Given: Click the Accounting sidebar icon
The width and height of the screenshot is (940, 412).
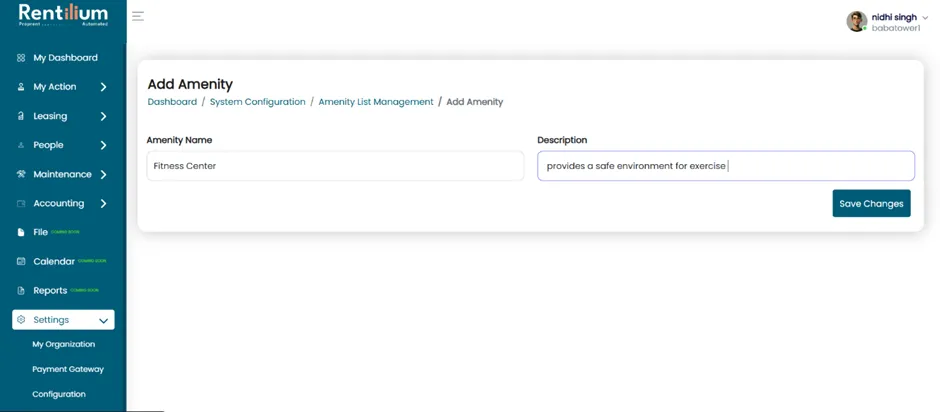Looking at the screenshot, I should [21, 204].
